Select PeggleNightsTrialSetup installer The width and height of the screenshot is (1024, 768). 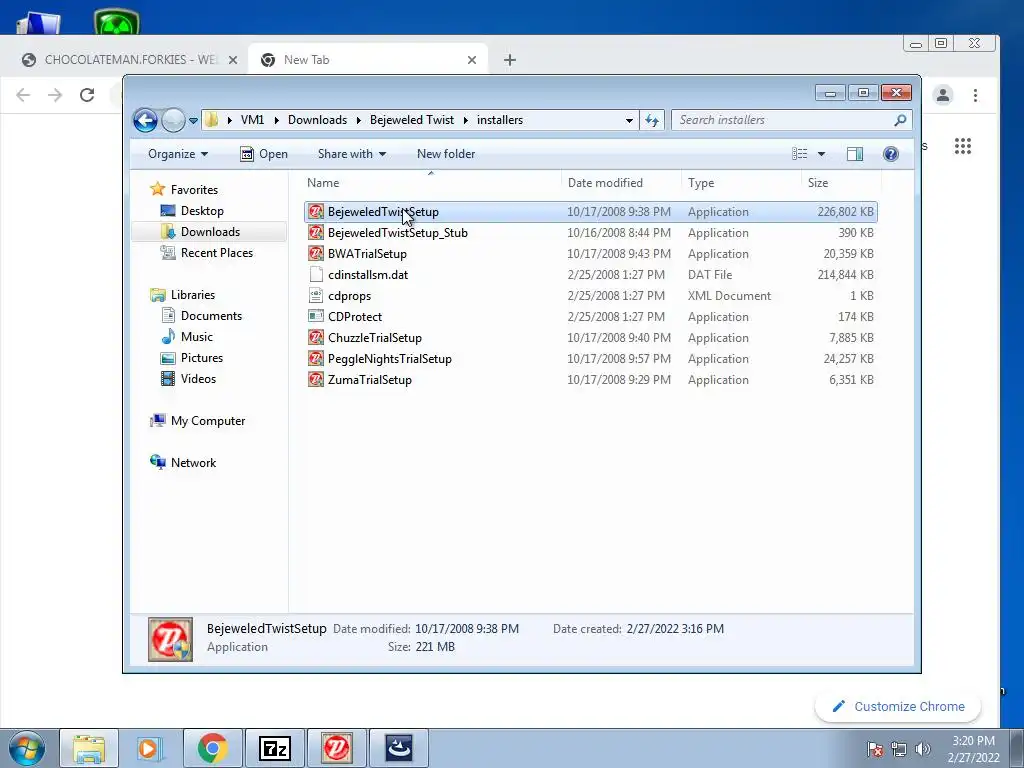pos(591,359)
